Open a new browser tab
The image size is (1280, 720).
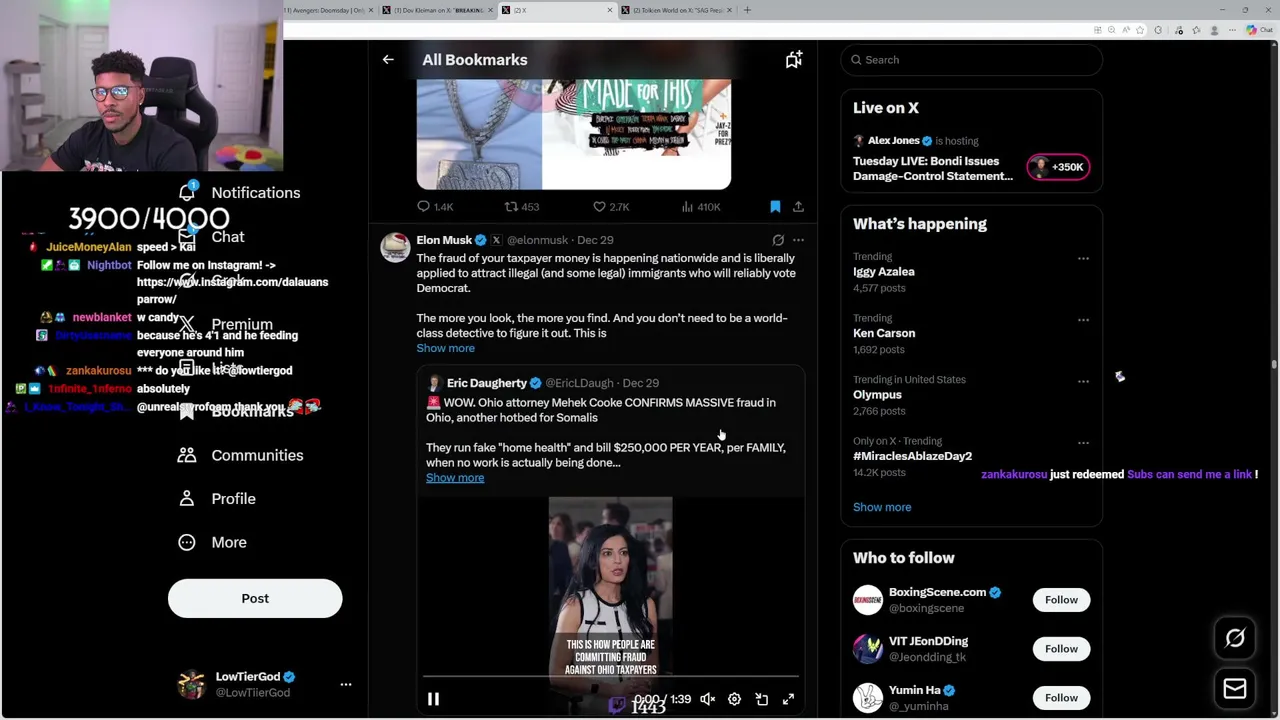point(747,10)
